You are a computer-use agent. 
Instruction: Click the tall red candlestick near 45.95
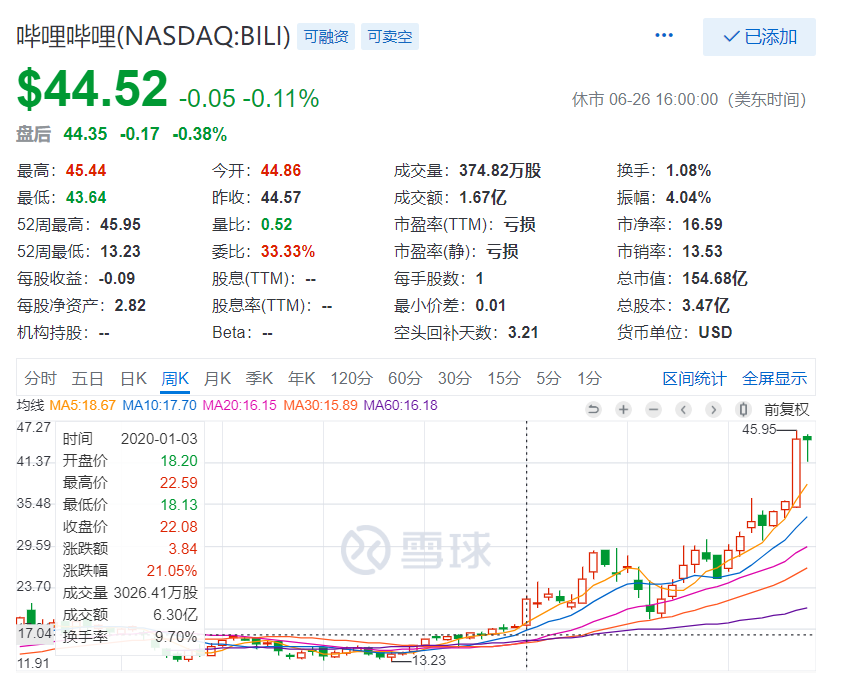(796, 472)
